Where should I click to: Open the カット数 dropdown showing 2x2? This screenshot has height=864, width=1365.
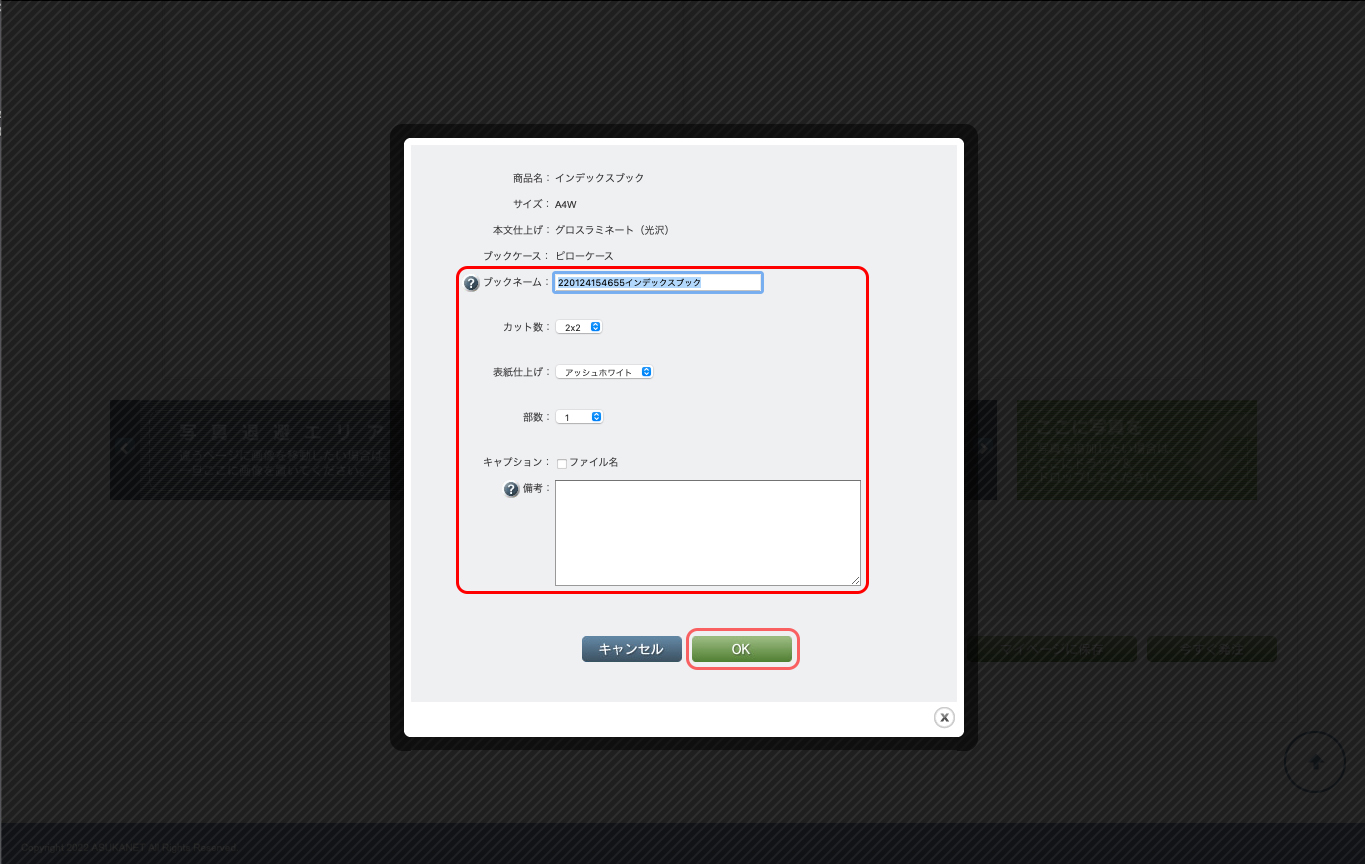[x=579, y=327]
